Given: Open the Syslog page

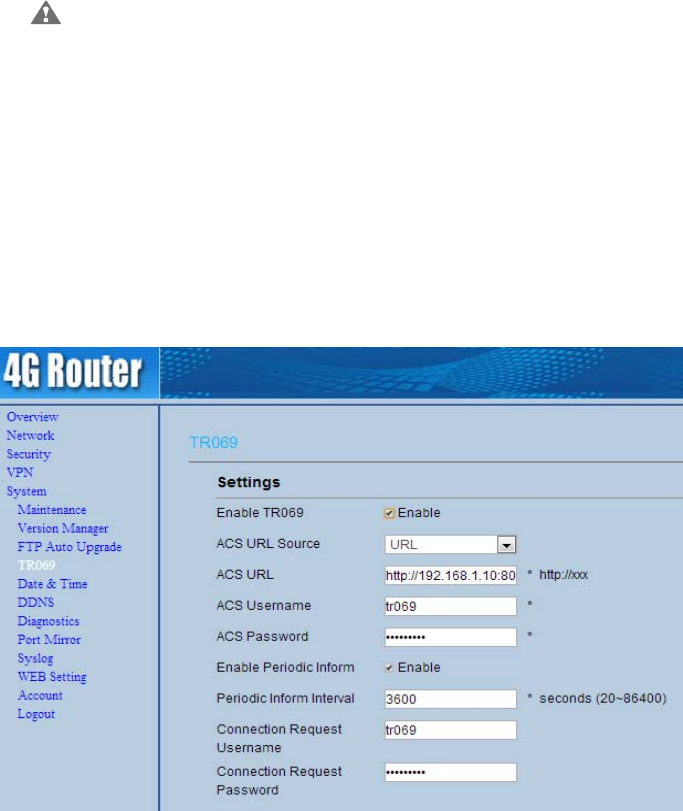Looking at the screenshot, I should tap(35, 658).
